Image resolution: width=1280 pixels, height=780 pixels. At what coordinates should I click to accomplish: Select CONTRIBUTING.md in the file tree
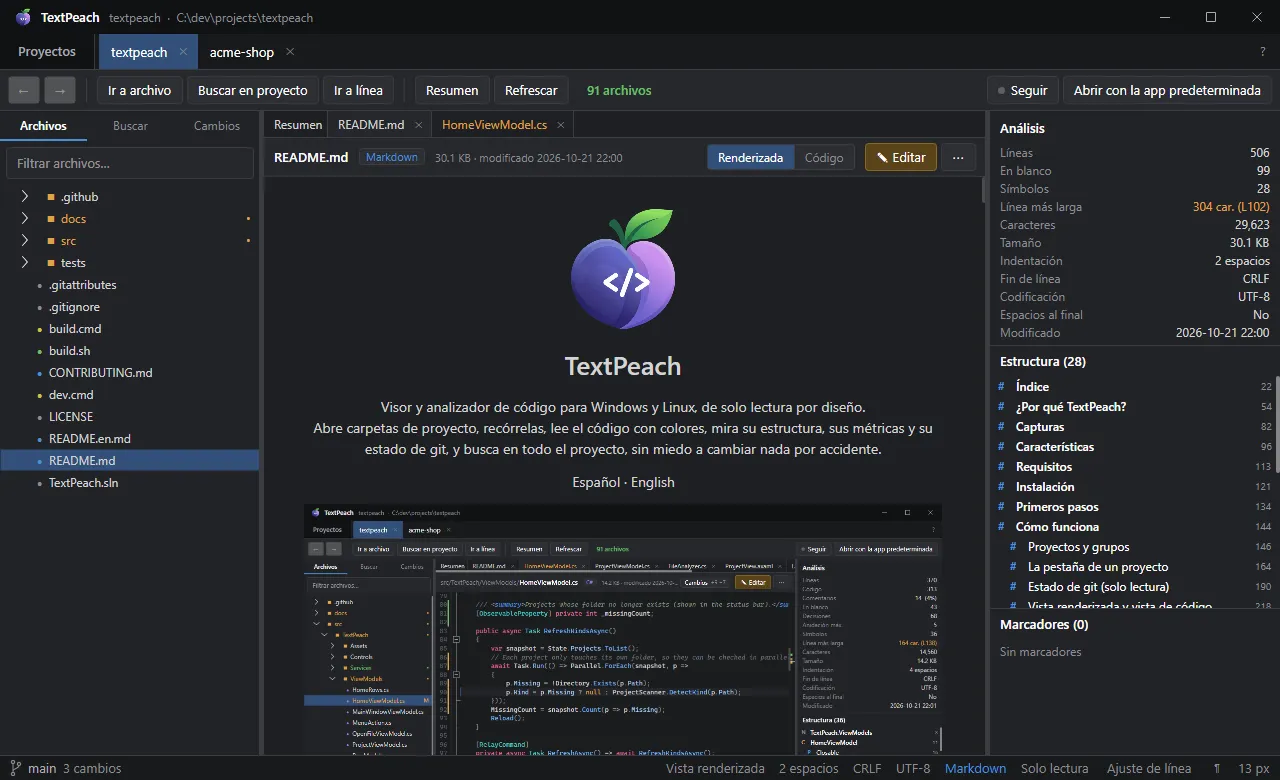point(101,373)
